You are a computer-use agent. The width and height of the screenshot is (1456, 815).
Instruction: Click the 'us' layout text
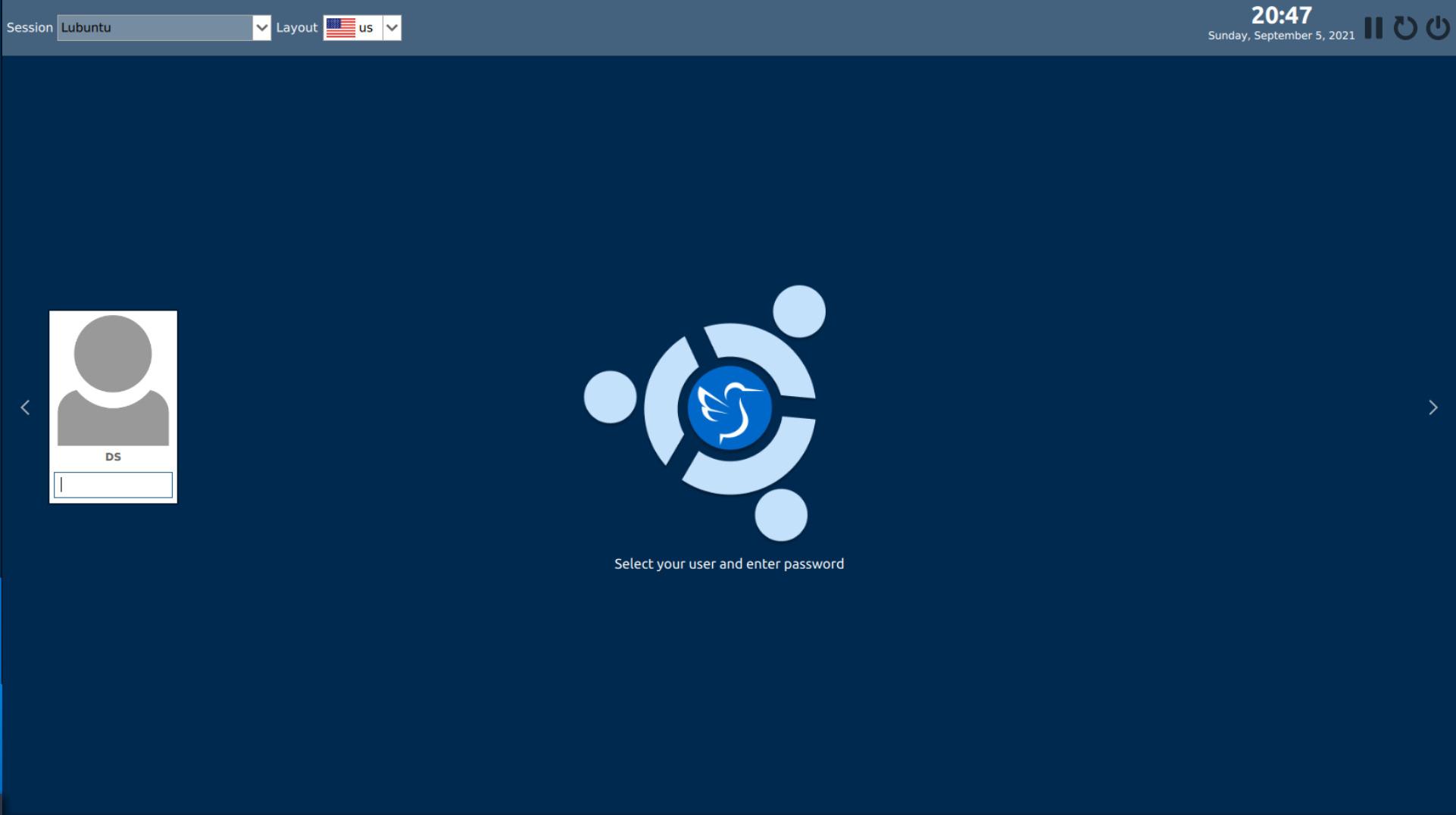pyautogui.click(x=366, y=28)
